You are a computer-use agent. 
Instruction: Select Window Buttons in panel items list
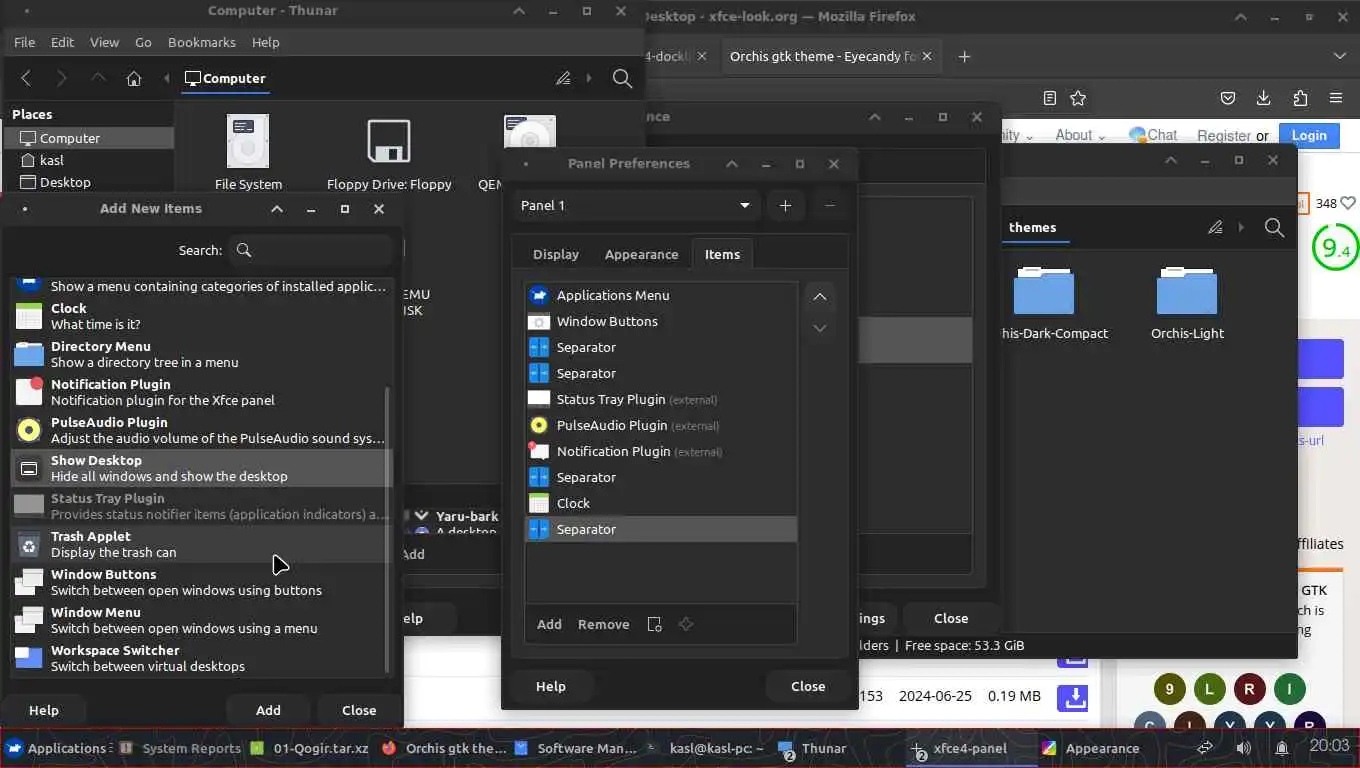point(661,321)
